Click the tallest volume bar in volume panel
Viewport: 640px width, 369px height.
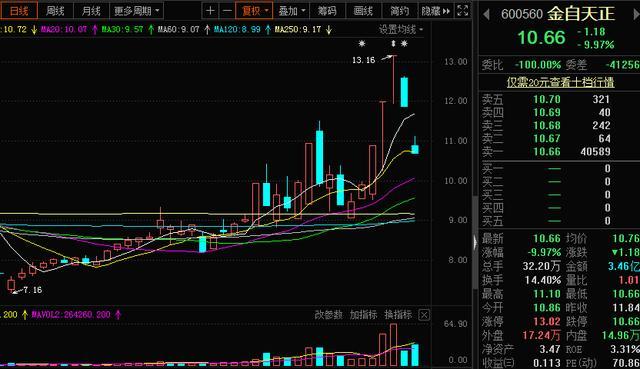(x=393, y=345)
